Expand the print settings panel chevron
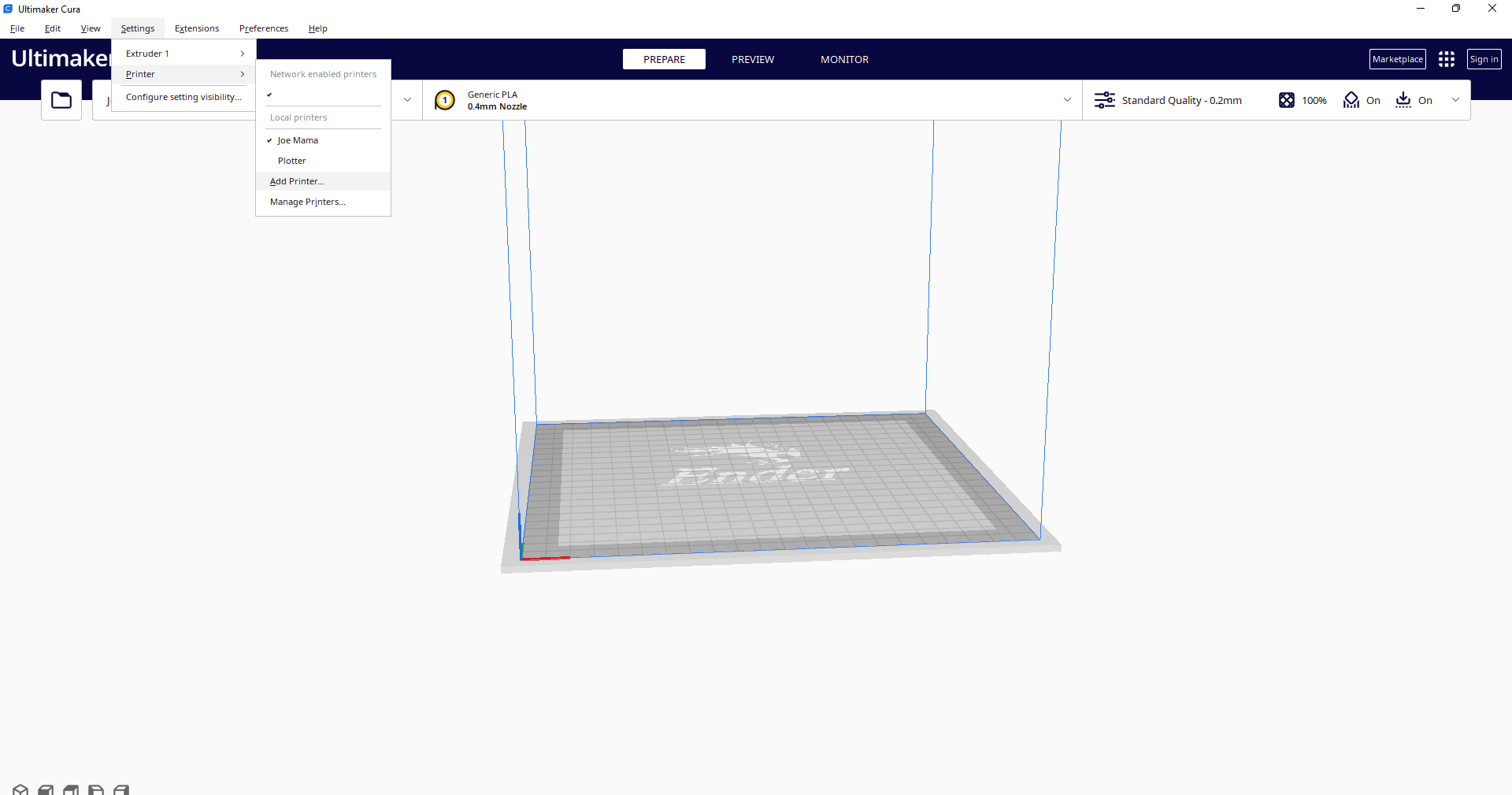The width and height of the screenshot is (1512, 795). [x=1455, y=100]
